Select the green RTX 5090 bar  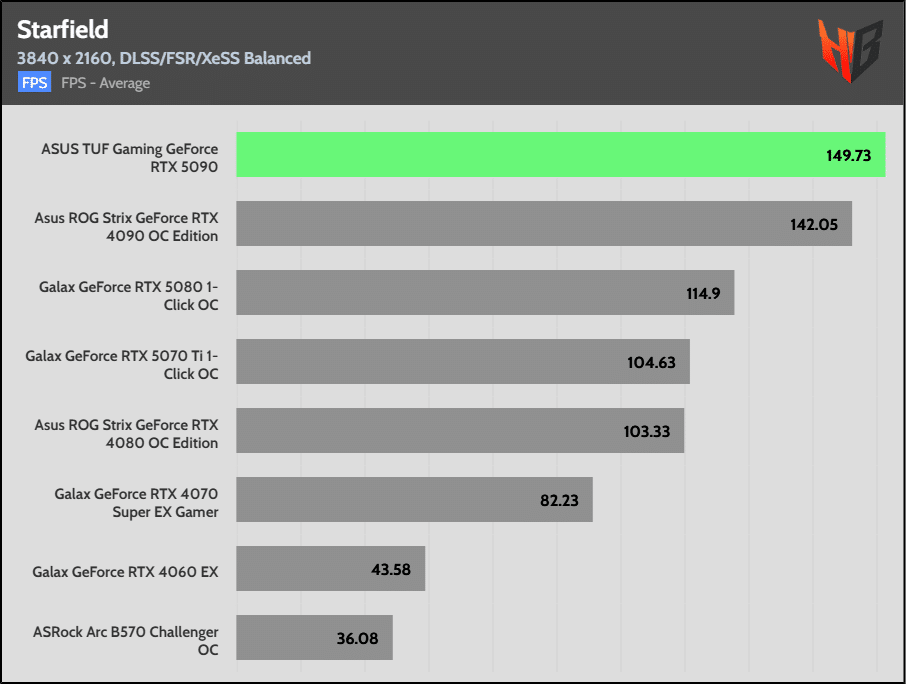[560, 154]
